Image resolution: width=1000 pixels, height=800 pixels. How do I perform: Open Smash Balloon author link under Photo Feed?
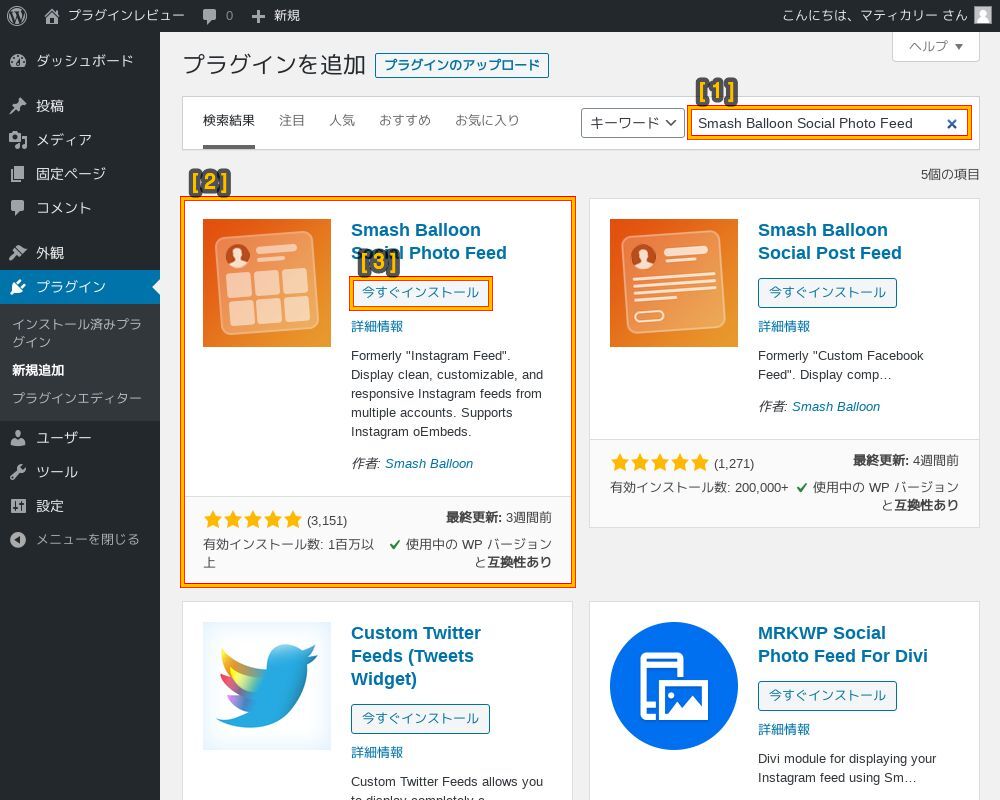(429, 464)
